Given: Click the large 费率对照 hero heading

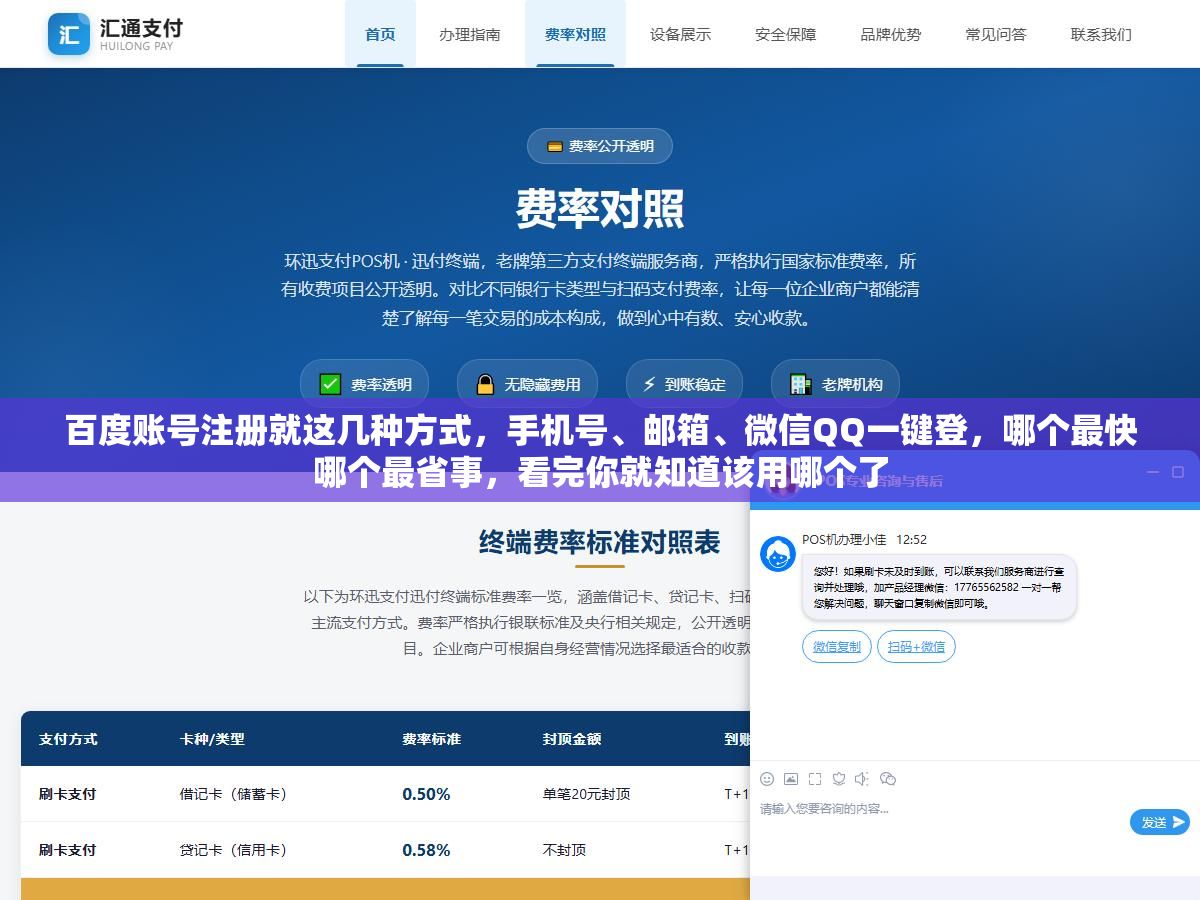Looking at the screenshot, I should click(600, 209).
